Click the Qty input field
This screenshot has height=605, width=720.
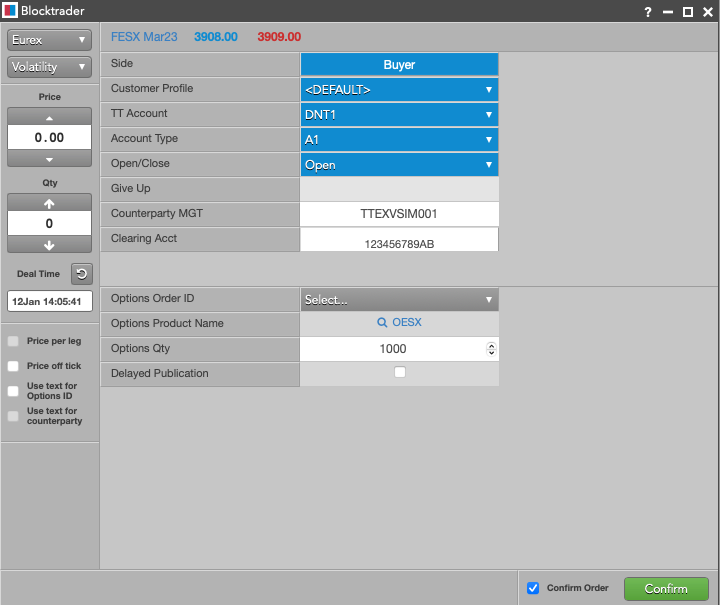[50, 224]
